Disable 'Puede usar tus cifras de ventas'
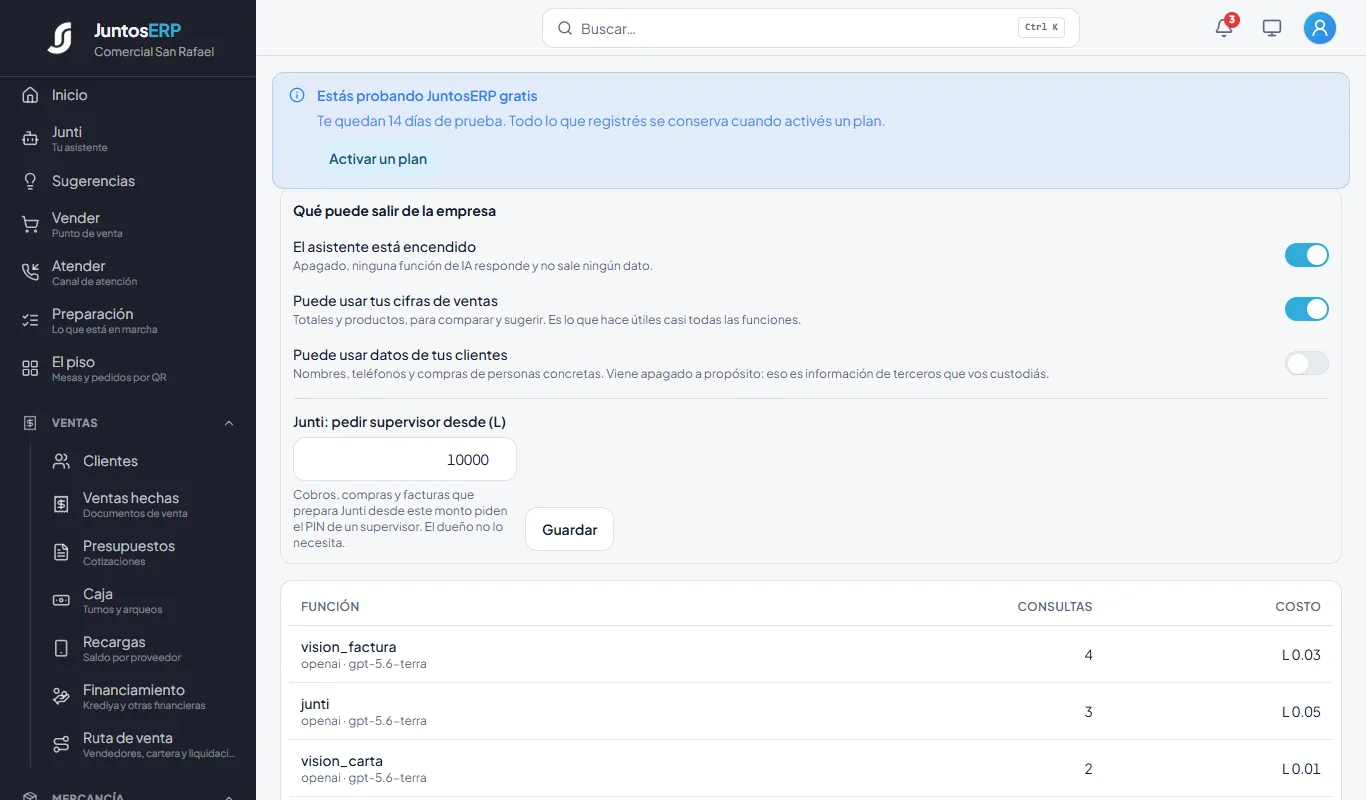 (x=1307, y=309)
